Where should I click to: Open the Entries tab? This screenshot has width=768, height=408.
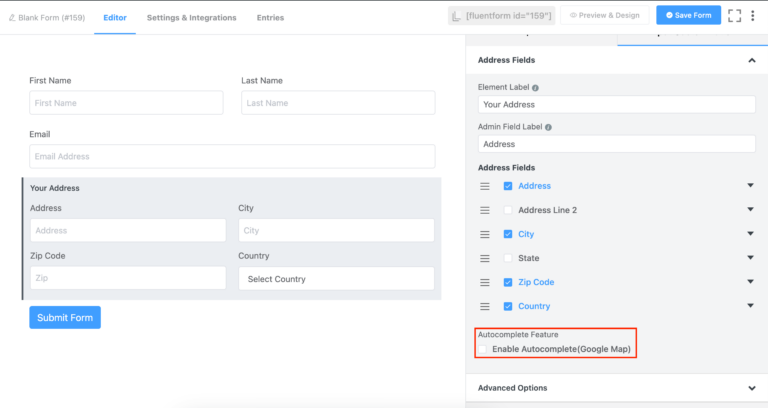click(x=270, y=17)
